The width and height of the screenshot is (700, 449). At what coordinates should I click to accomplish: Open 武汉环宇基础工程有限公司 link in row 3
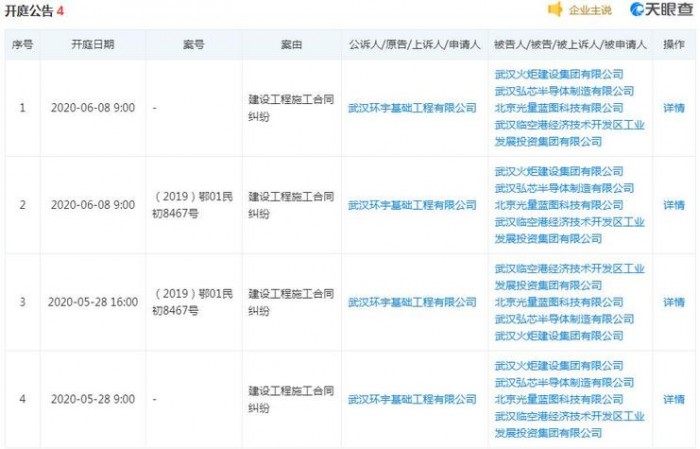[412, 302]
